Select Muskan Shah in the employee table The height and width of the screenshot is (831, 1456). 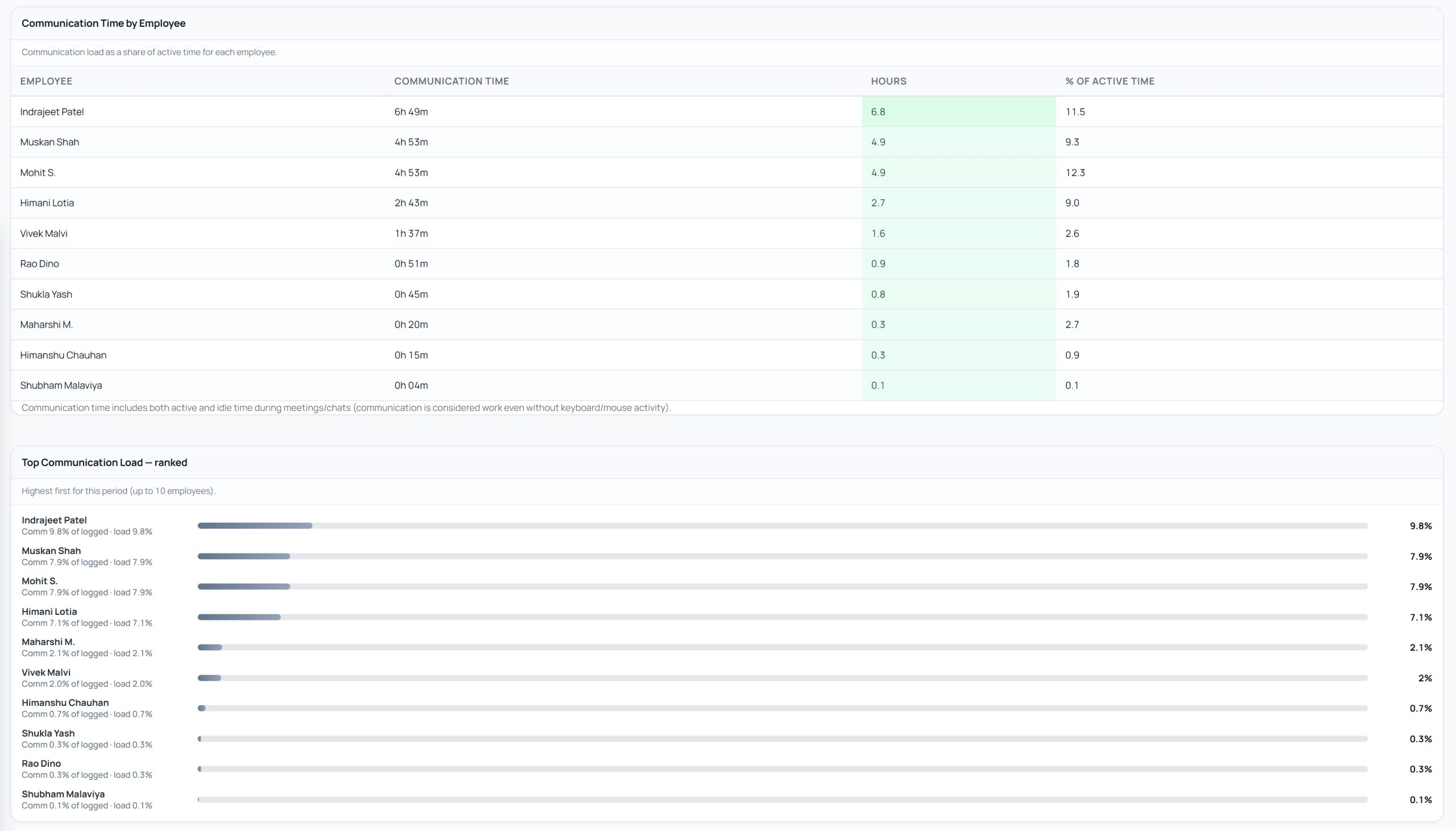tap(49, 142)
